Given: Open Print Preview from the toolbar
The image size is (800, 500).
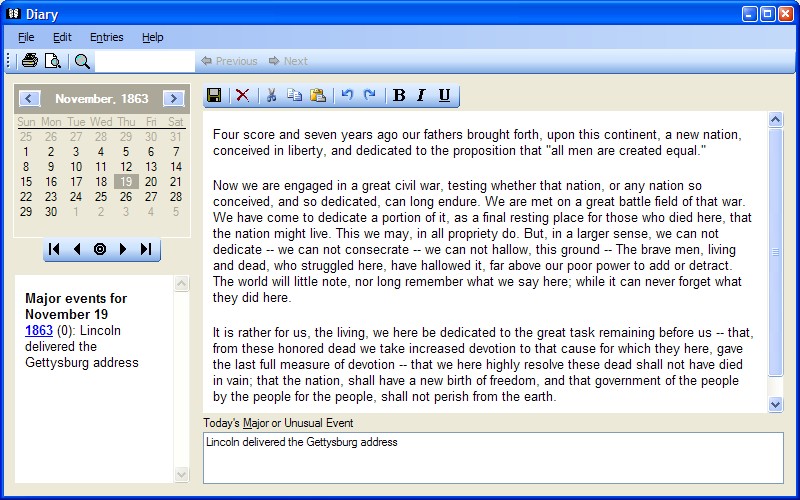Looking at the screenshot, I should pos(52,61).
